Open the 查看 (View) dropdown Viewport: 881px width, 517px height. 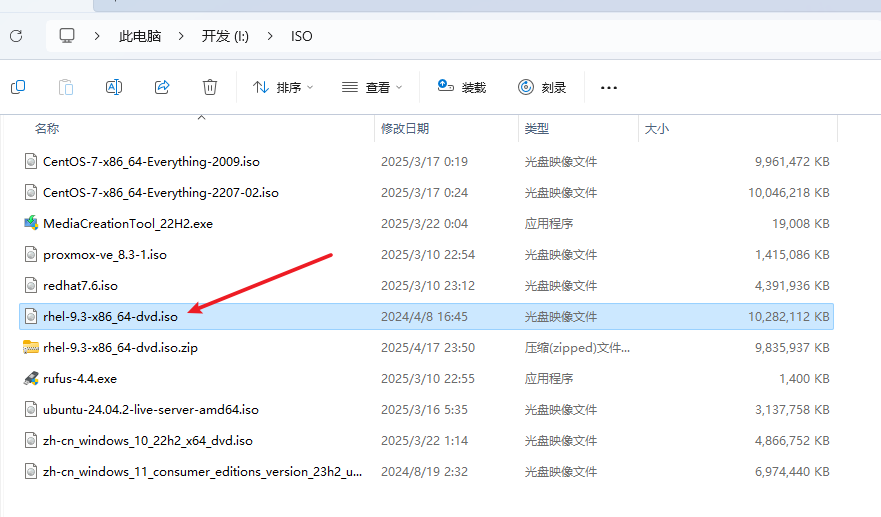(x=371, y=88)
